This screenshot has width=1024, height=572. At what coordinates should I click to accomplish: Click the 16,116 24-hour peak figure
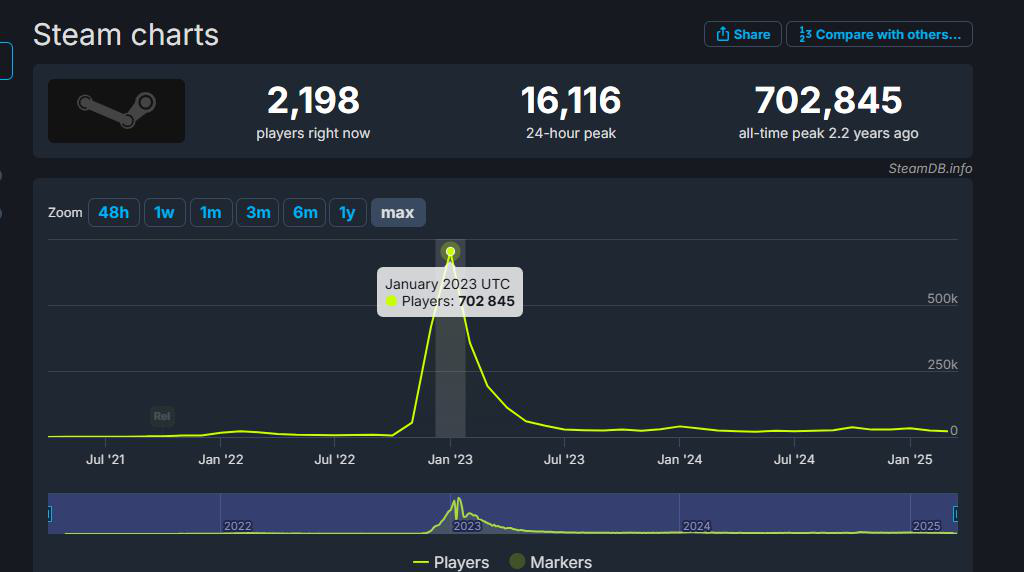pos(571,101)
